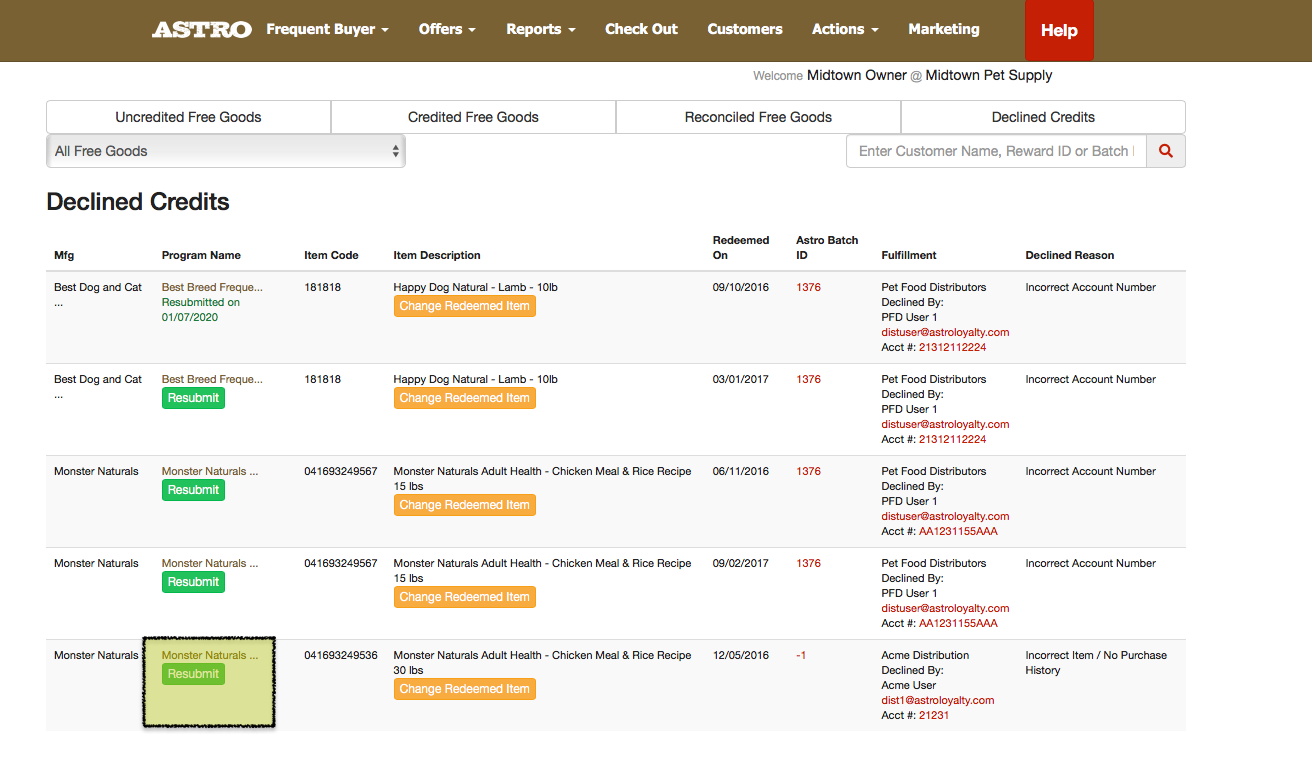
Task: Open the Customers page
Action: click(x=745, y=30)
